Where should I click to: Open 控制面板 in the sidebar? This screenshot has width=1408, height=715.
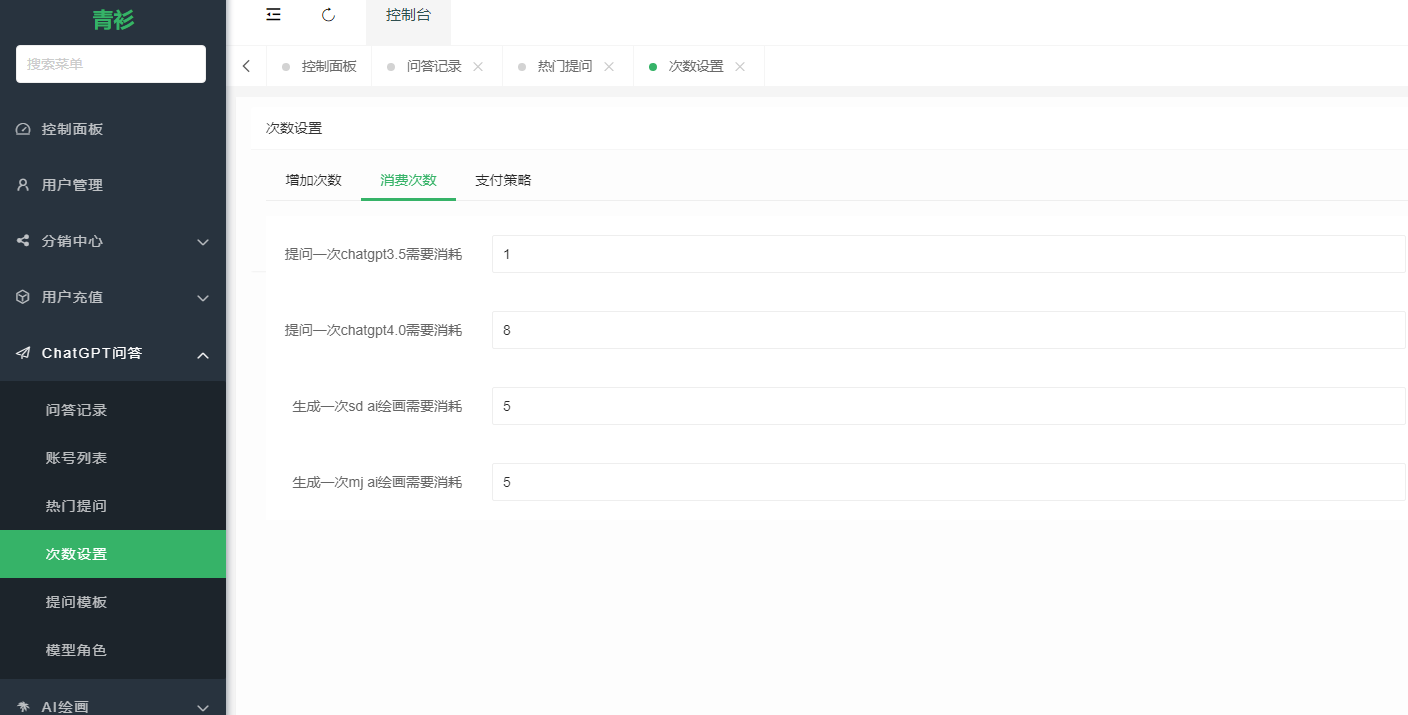point(113,129)
